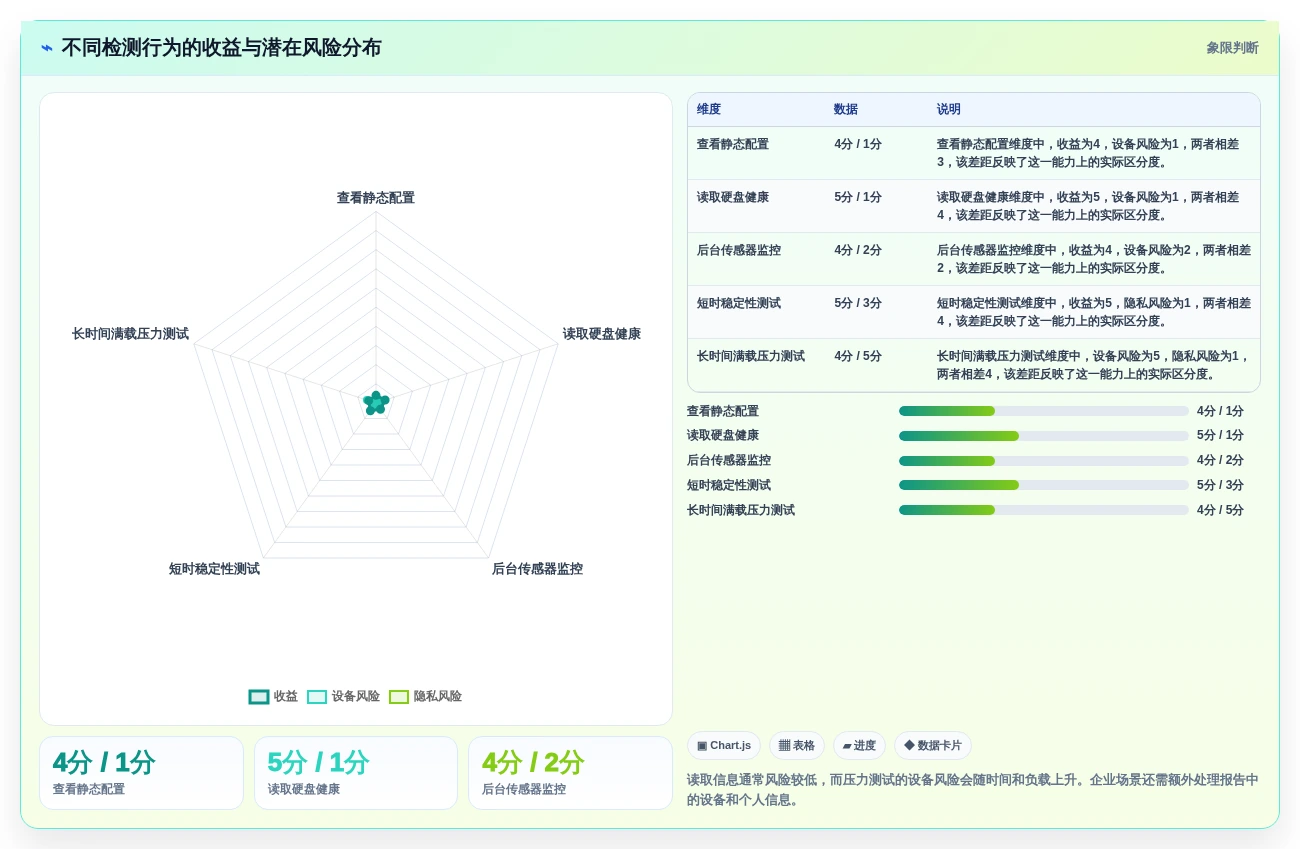Select the 5分 / 1分 读取硬盘健康 card

[356, 773]
